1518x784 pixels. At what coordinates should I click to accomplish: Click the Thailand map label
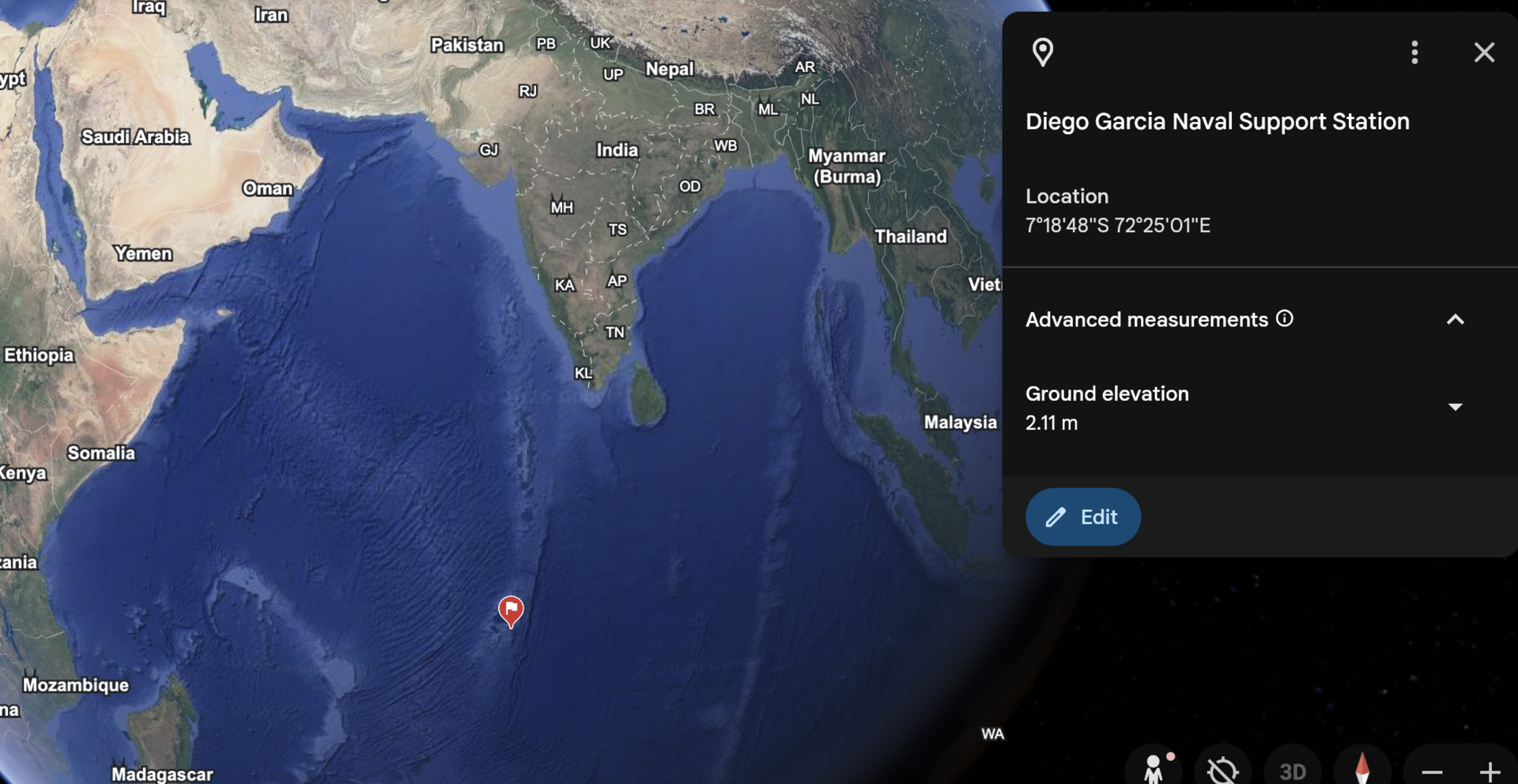click(x=910, y=236)
